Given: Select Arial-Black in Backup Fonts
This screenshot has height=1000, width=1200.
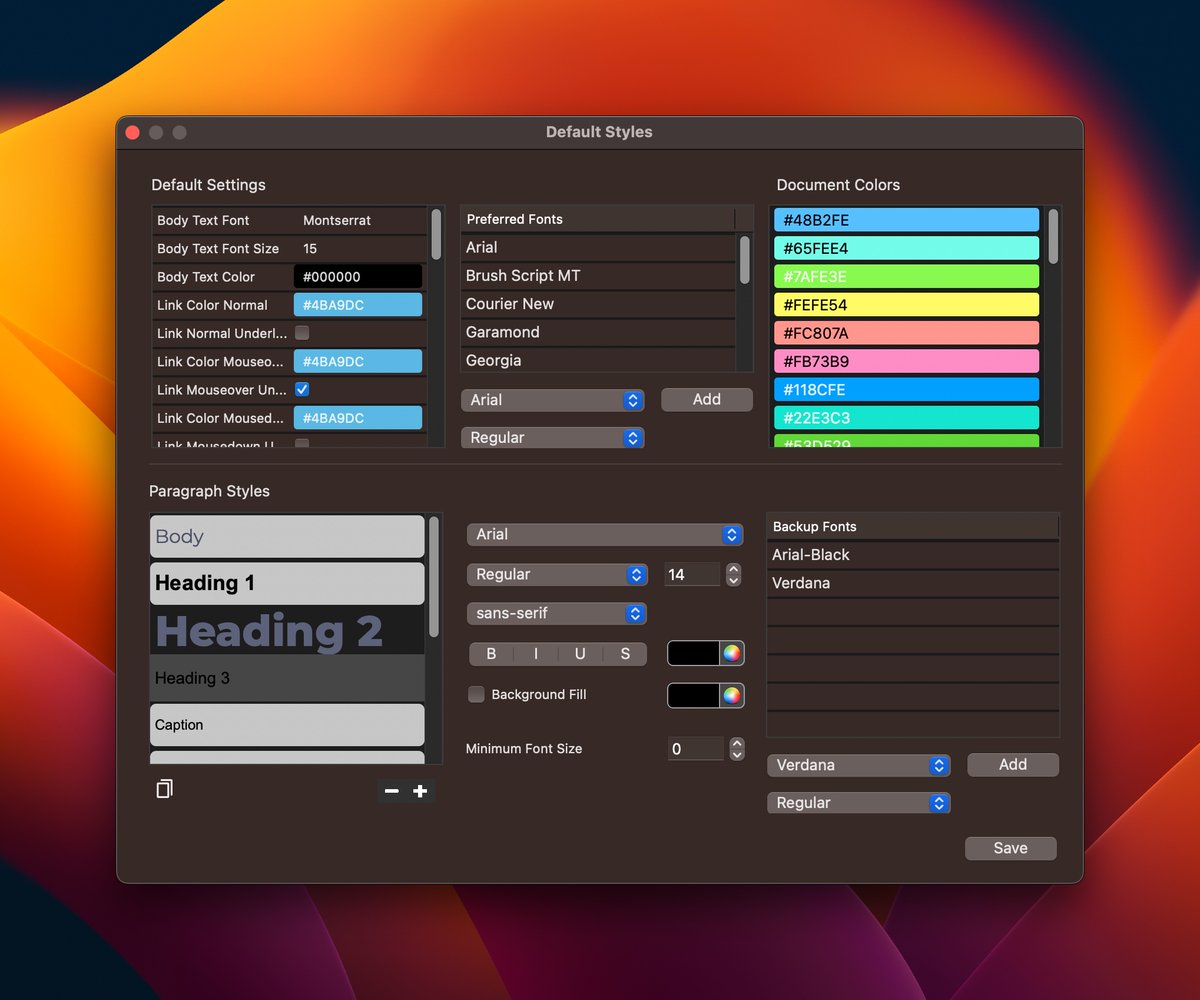Looking at the screenshot, I should click(912, 555).
